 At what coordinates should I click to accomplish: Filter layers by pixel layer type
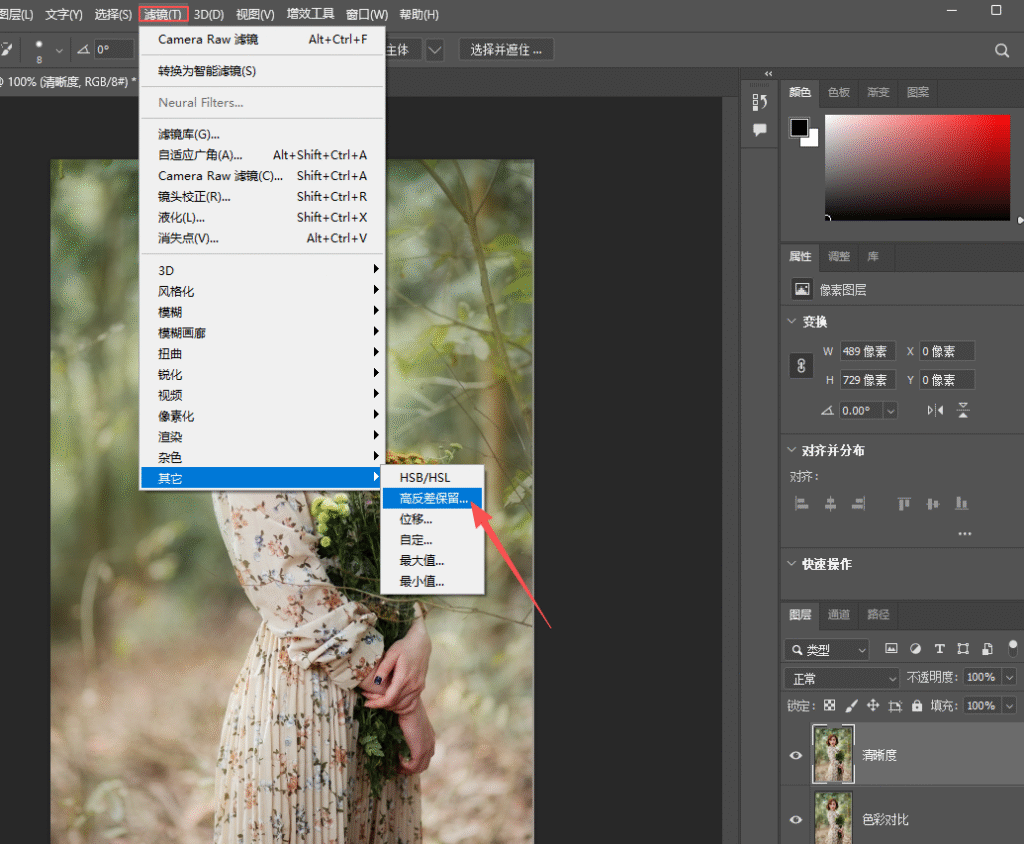coord(891,649)
